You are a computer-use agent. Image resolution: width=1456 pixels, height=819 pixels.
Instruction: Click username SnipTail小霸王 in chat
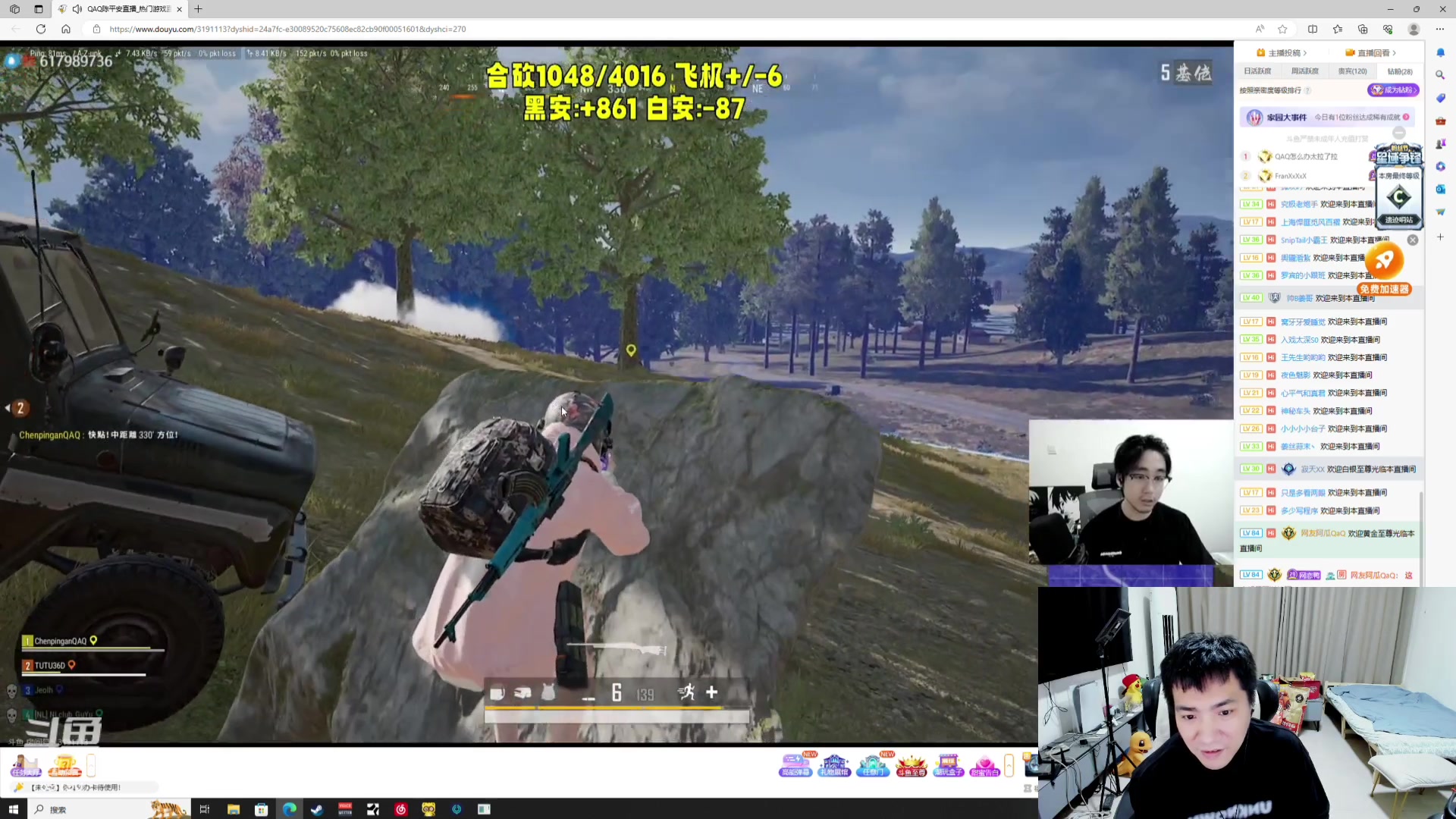[x=1304, y=240]
